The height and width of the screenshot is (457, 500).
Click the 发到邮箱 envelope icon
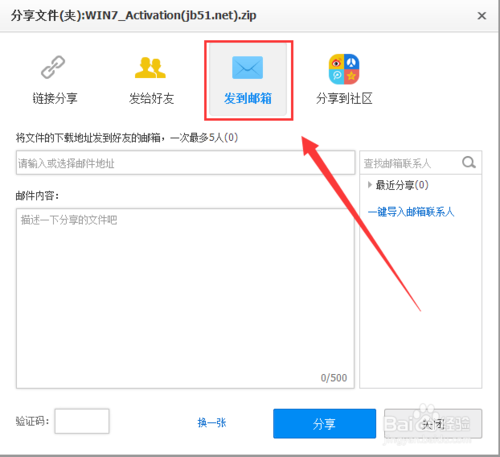247,68
